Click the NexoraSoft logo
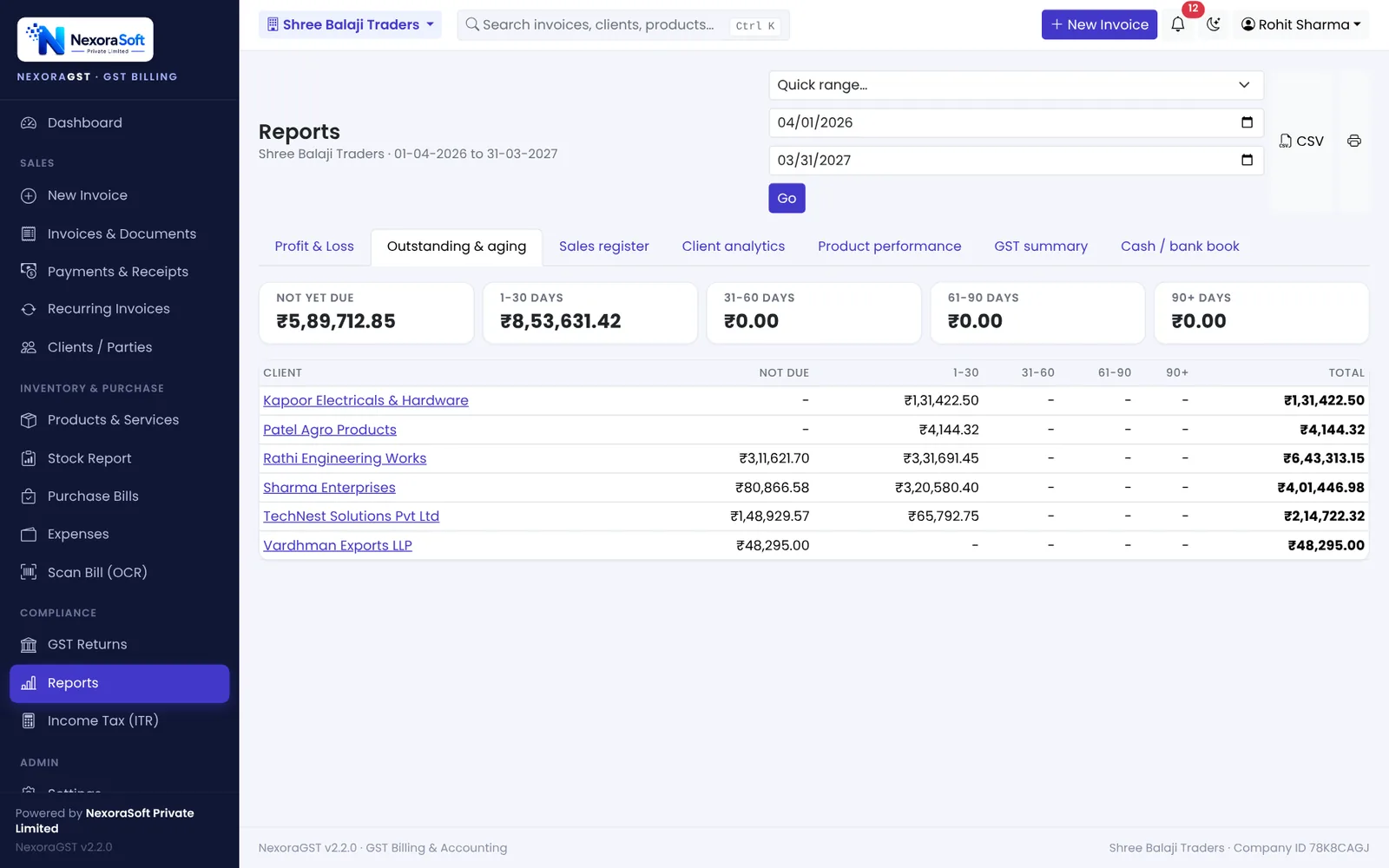Image resolution: width=1389 pixels, height=868 pixels. coord(85,40)
